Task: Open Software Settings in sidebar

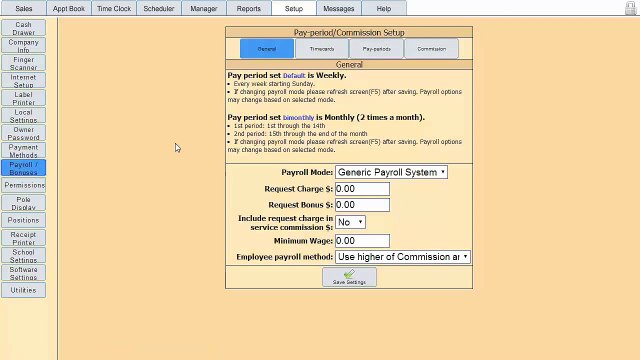Action: point(23,273)
